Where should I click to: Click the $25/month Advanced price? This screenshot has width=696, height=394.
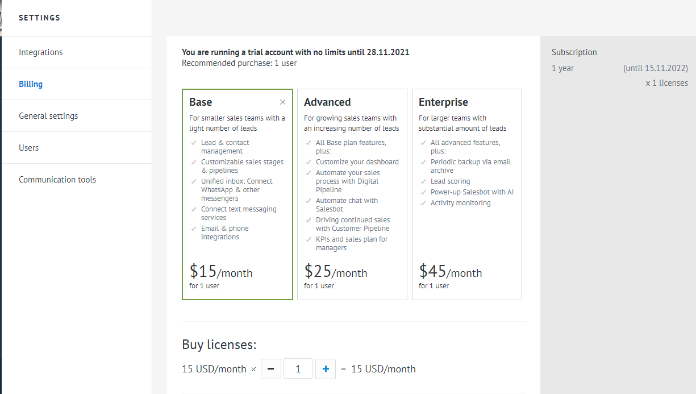(x=336, y=271)
